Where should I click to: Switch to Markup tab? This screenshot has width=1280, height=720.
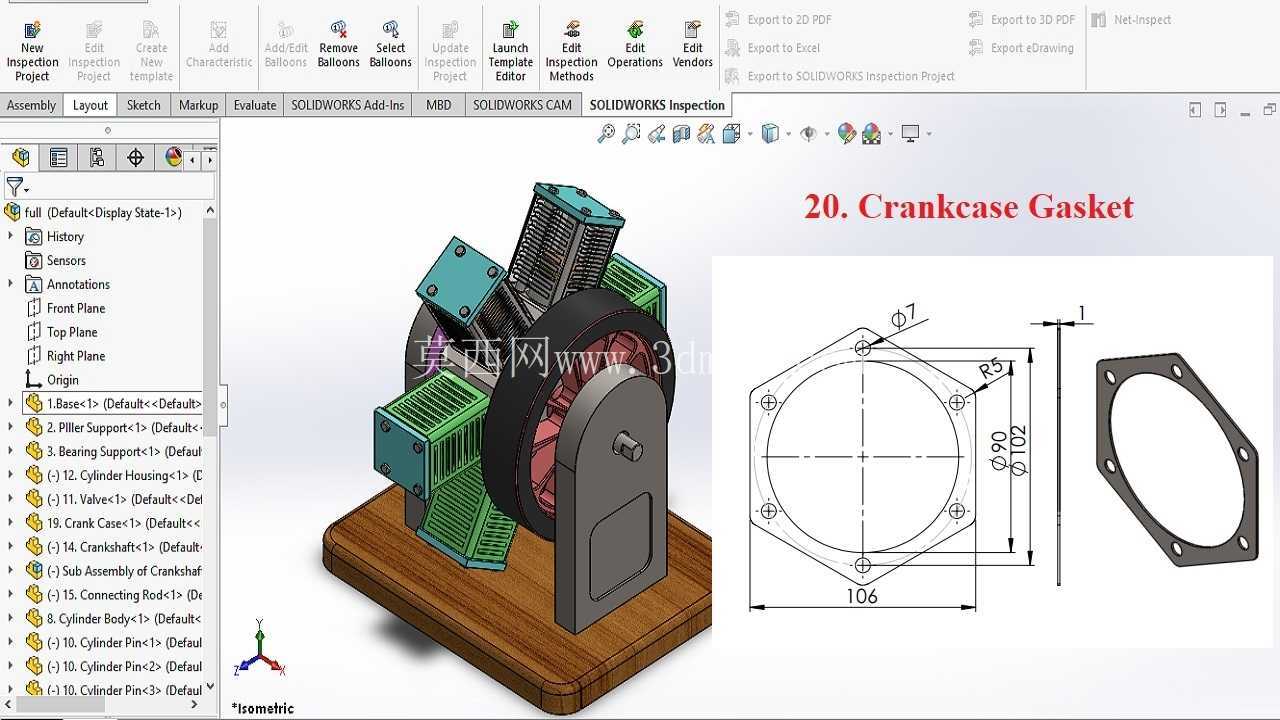point(198,105)
